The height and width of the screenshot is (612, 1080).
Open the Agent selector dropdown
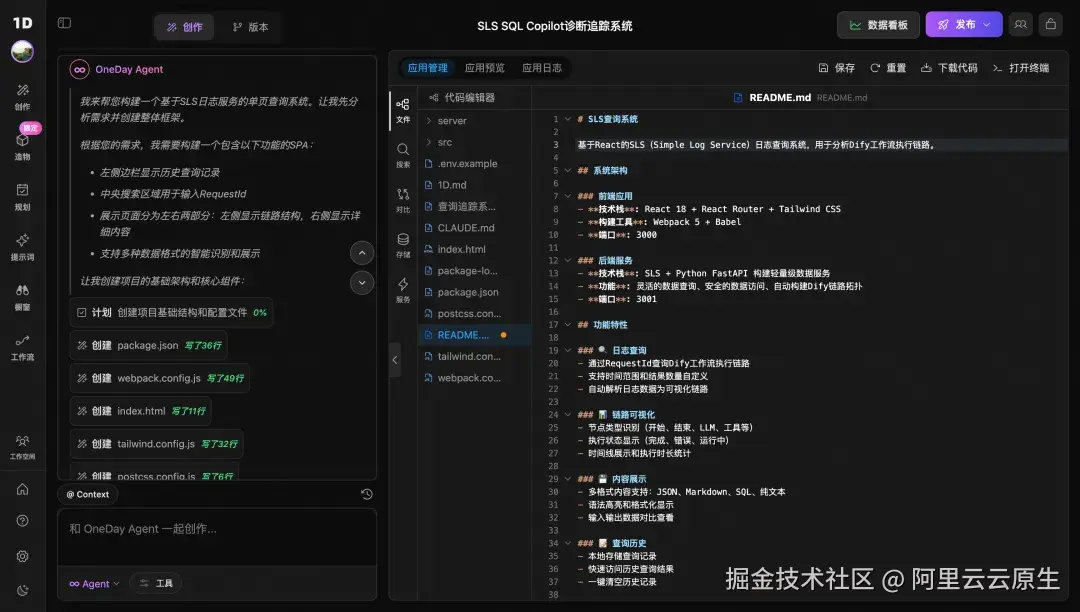(x=93, y=583)
